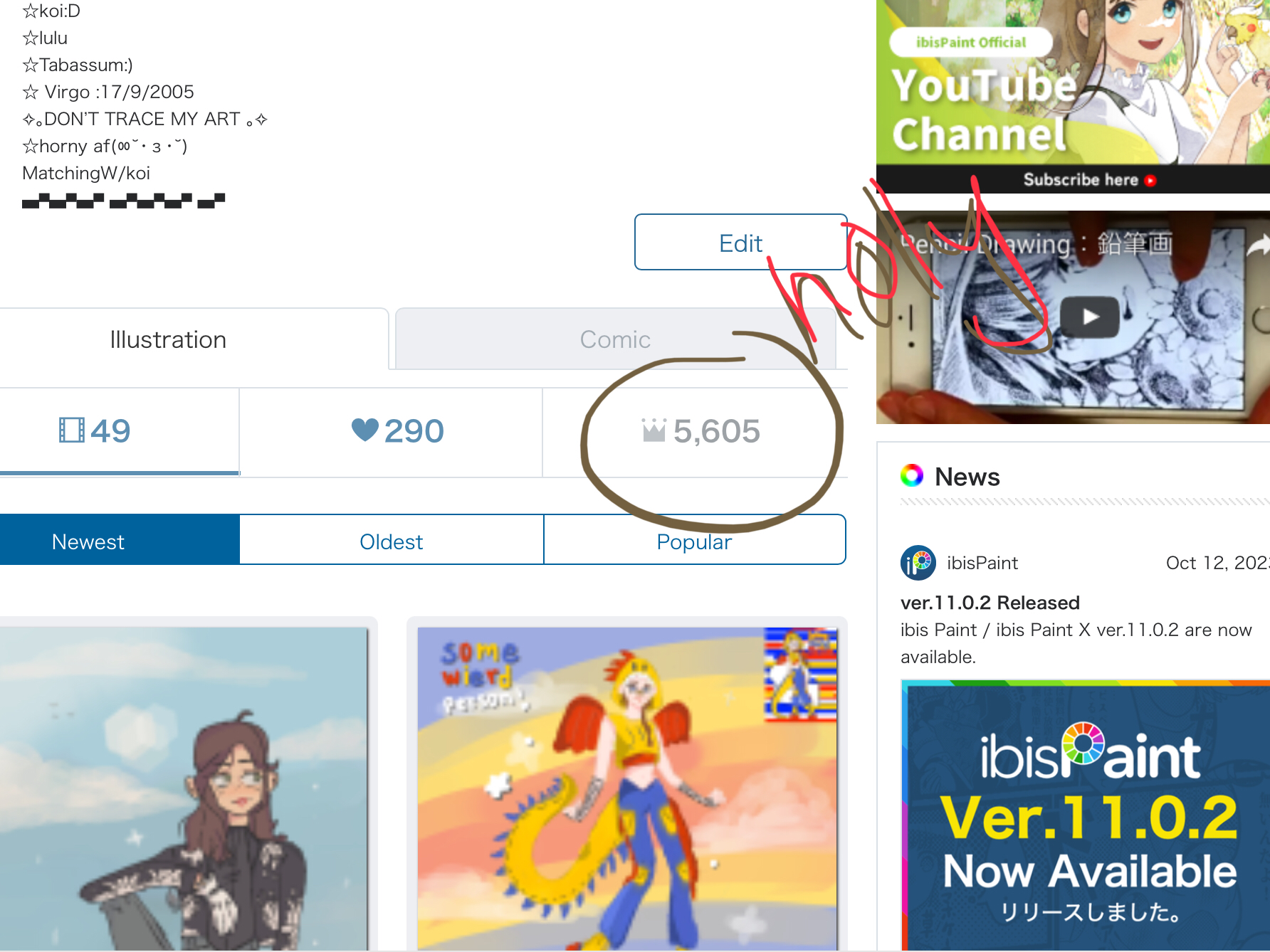Click the 290 likes count
1270x952 pixels.
click(414, 430)
